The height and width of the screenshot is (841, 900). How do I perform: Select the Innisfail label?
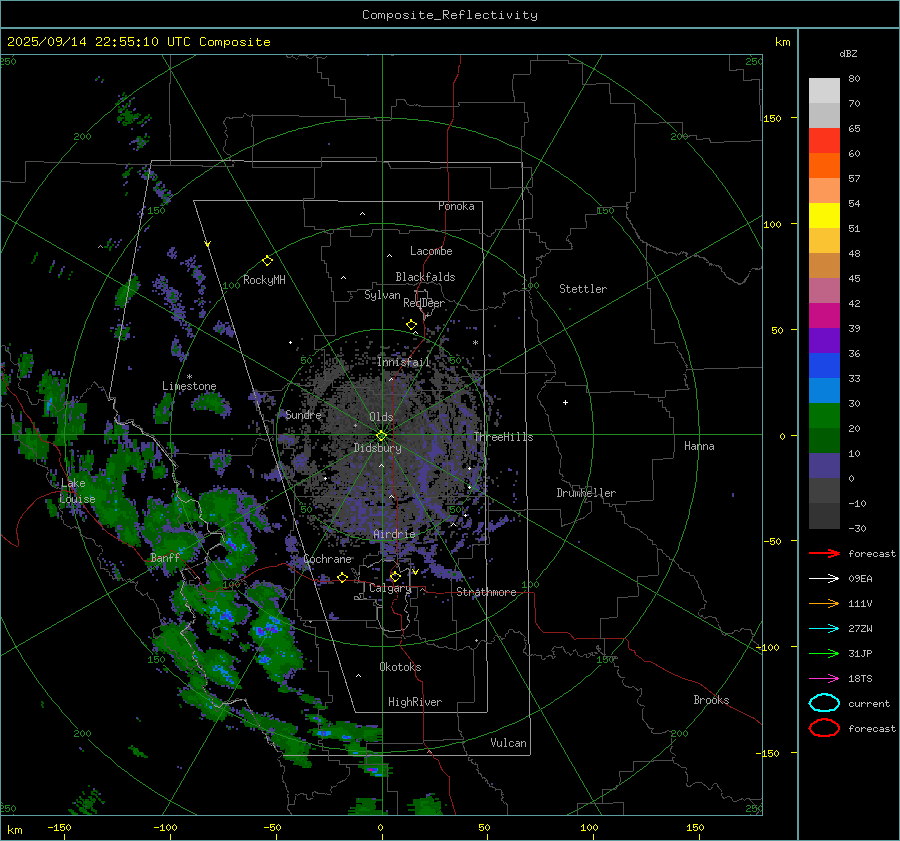404,362
